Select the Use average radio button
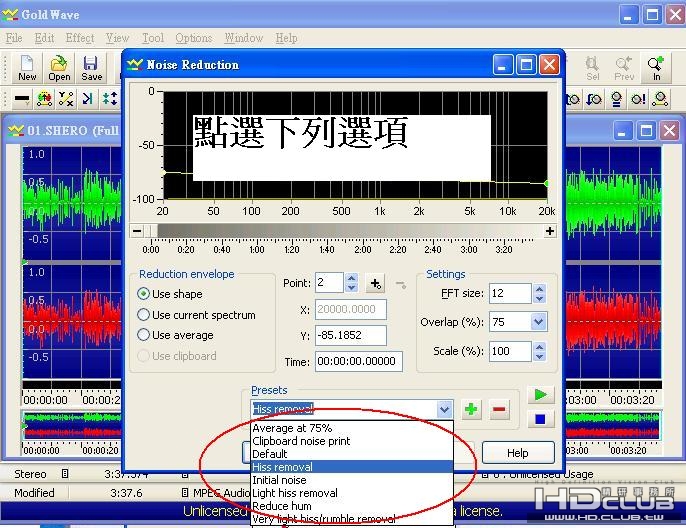 click(144, 335)
